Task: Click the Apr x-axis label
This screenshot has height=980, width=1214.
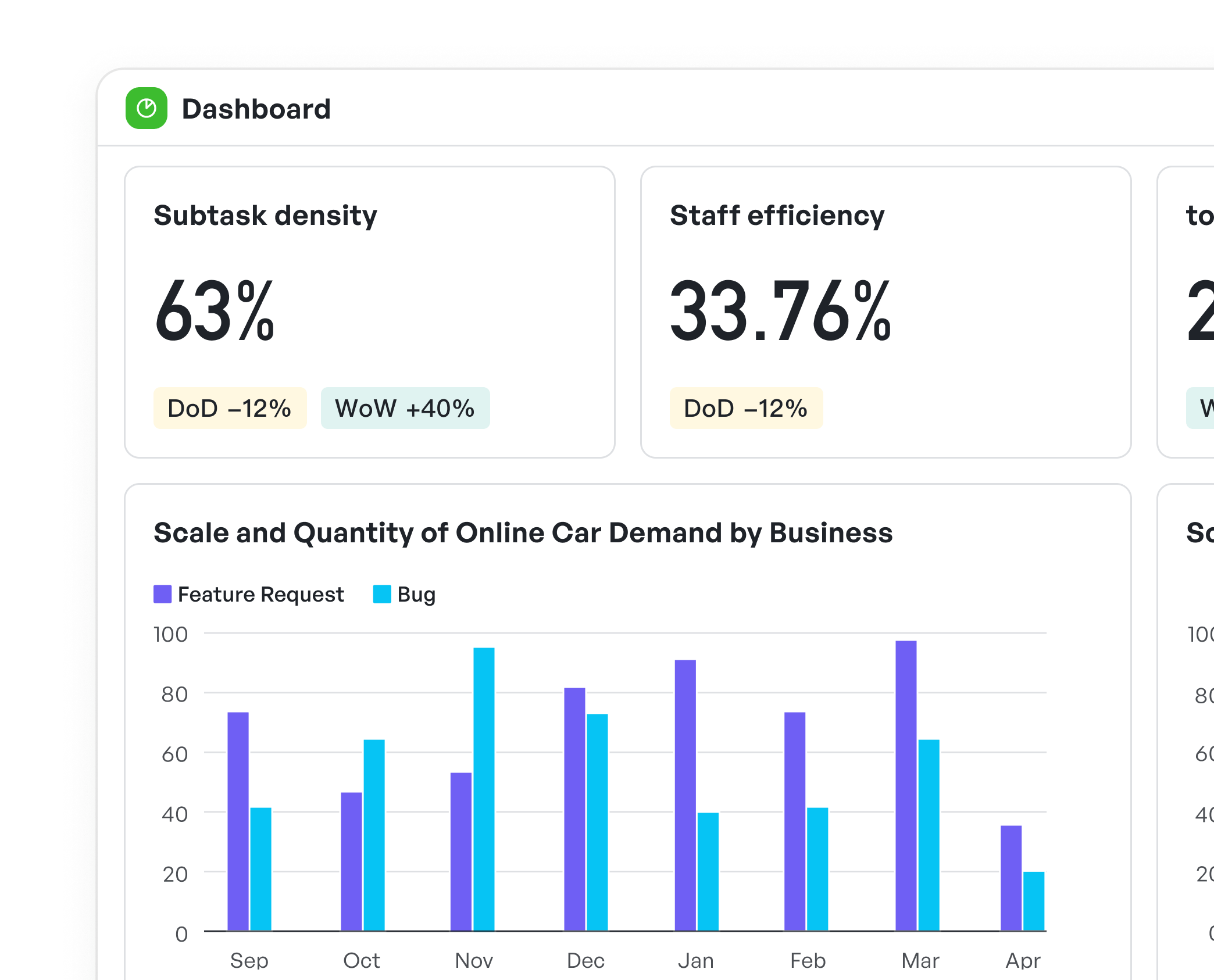Action: [1023, 961]
